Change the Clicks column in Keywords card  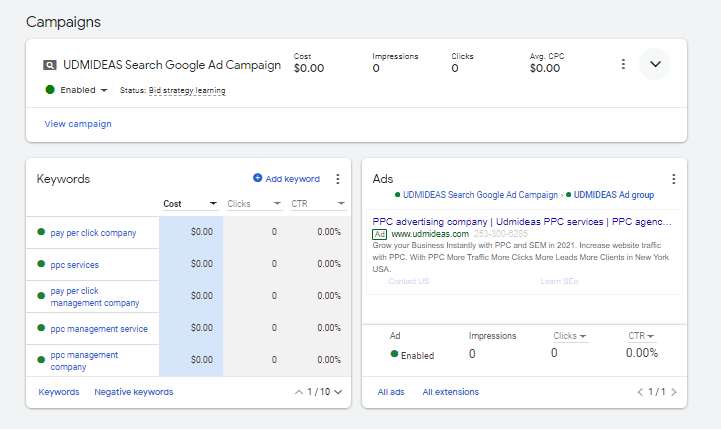pyautogui.click(x=254, y=204)
